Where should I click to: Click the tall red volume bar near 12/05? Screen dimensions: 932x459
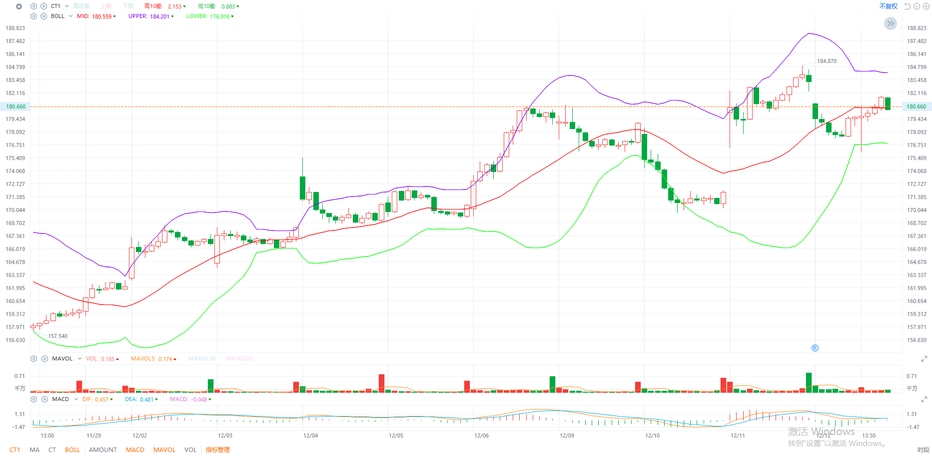pyautogui.click(x=381, y=383)
